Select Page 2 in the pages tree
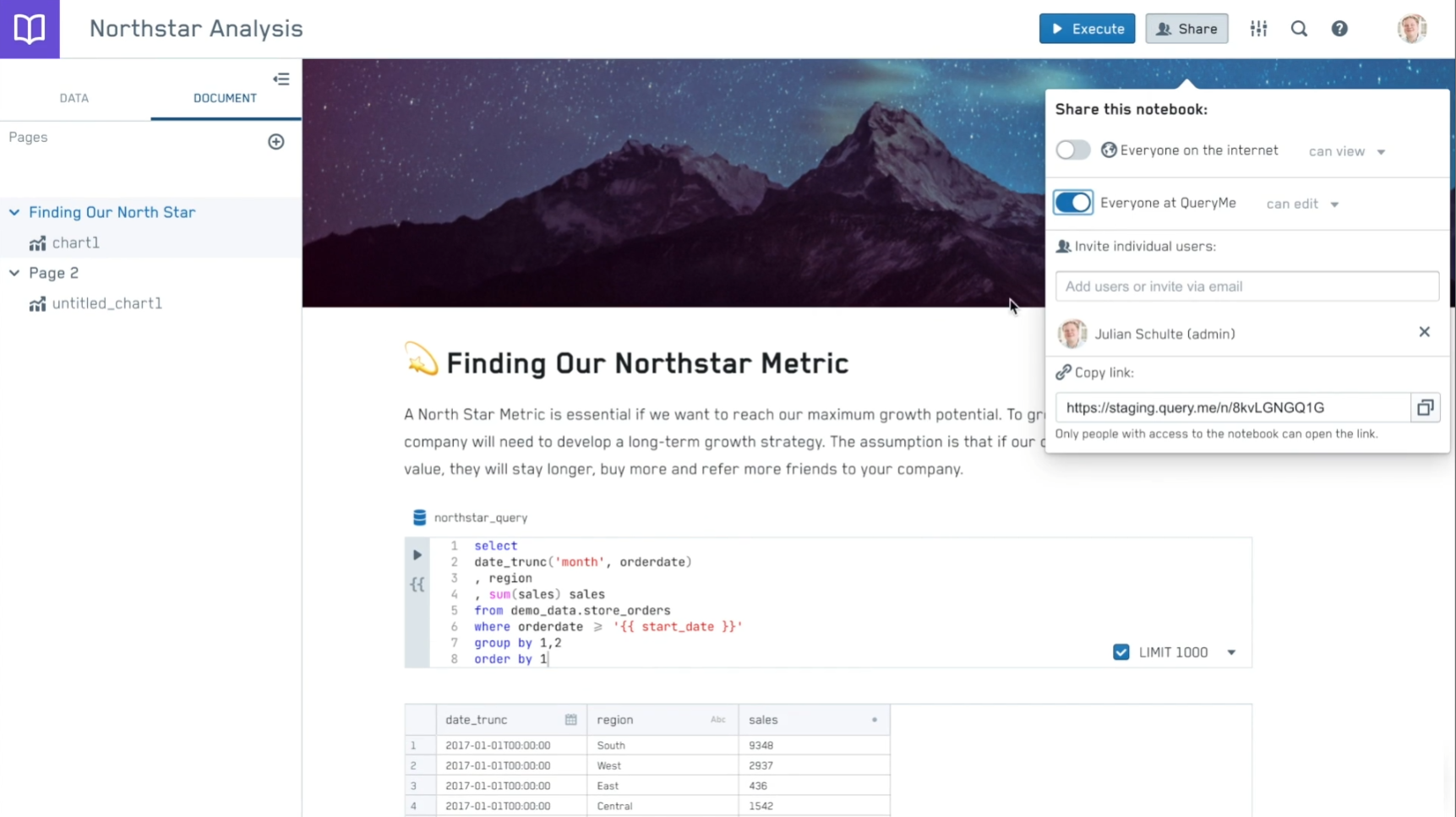 53,273
